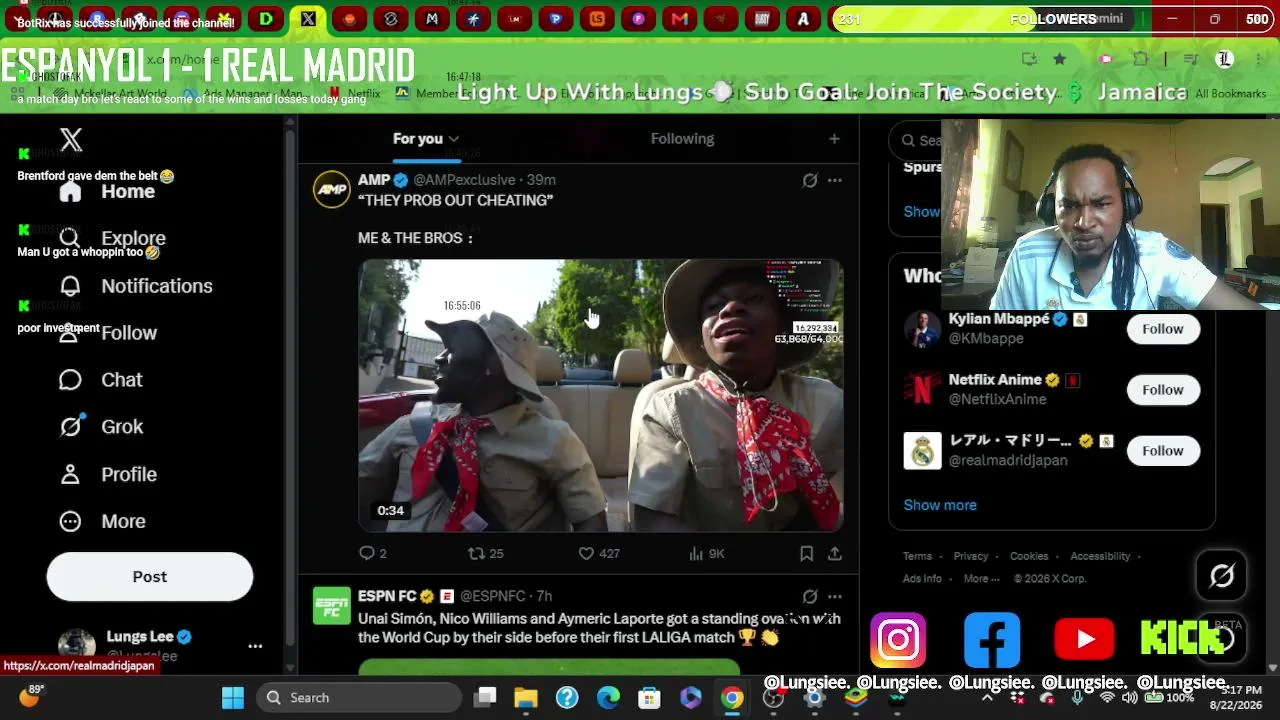This screenshot has height=720, width=1280.
Task: Open Profile from the X sidebar
Action: (x=109, y=474)
